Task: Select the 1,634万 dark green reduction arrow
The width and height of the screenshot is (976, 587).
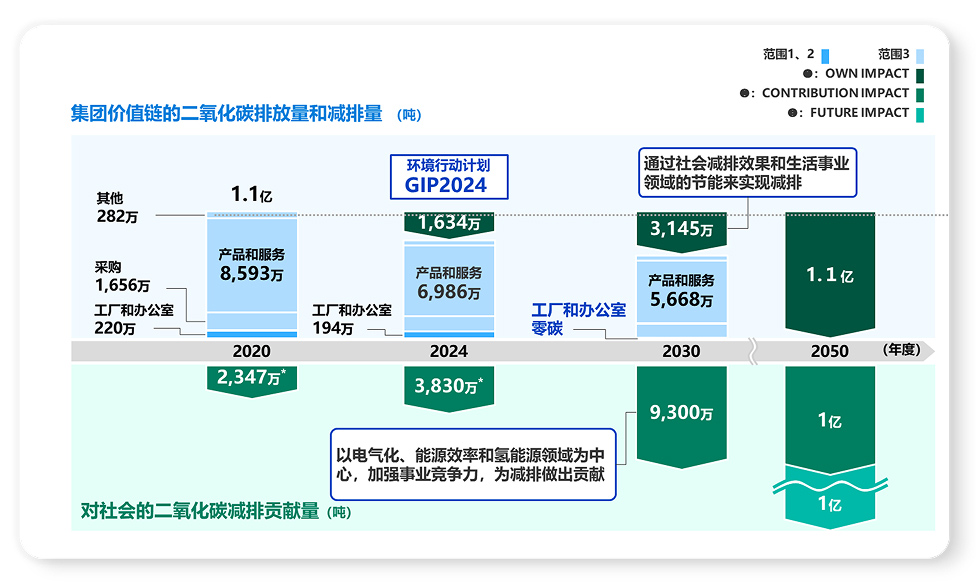Action: [448, 224]
